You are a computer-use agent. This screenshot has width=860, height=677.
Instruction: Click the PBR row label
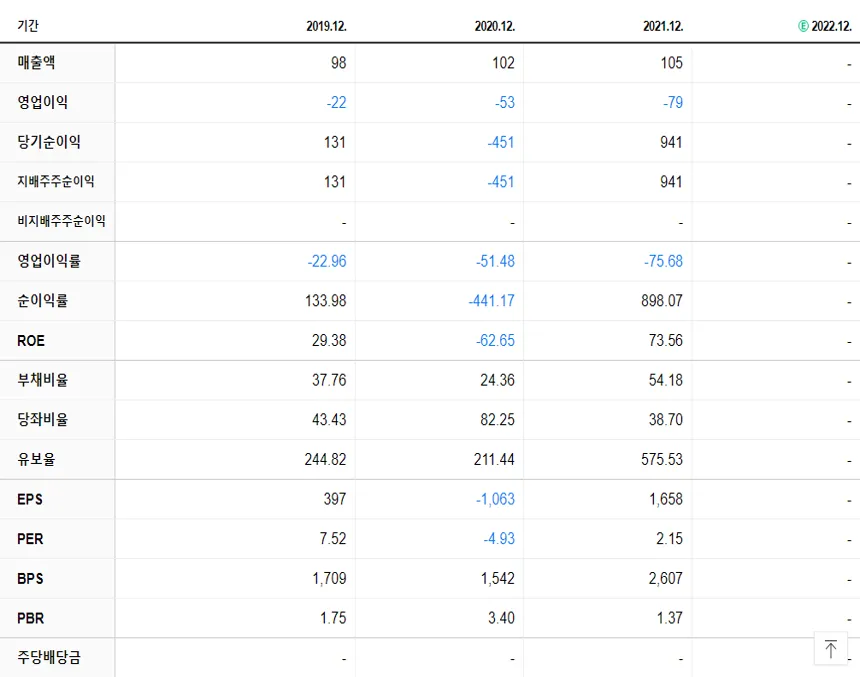[x=31, y=618]
